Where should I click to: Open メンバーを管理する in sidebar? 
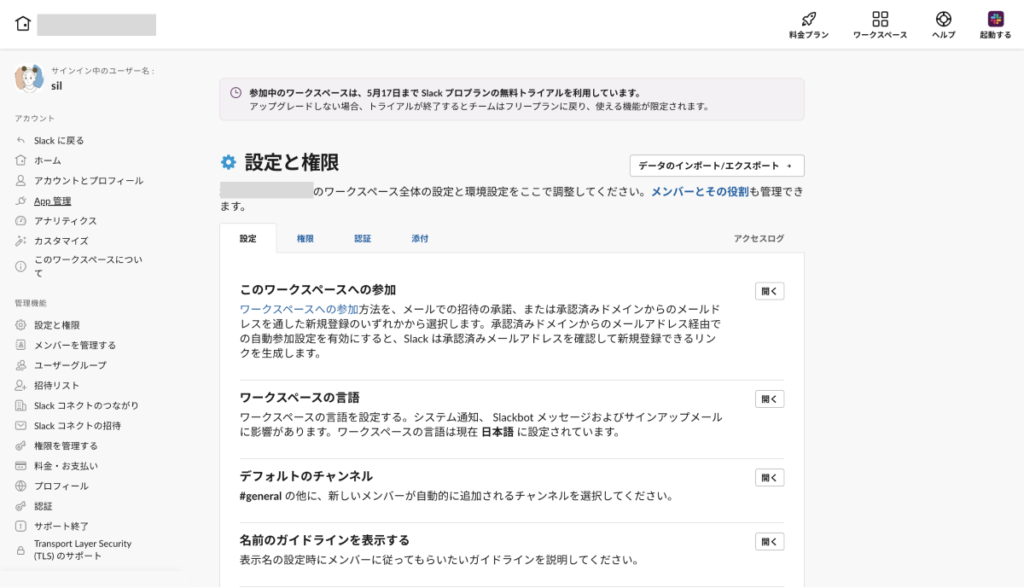point(75,345)
